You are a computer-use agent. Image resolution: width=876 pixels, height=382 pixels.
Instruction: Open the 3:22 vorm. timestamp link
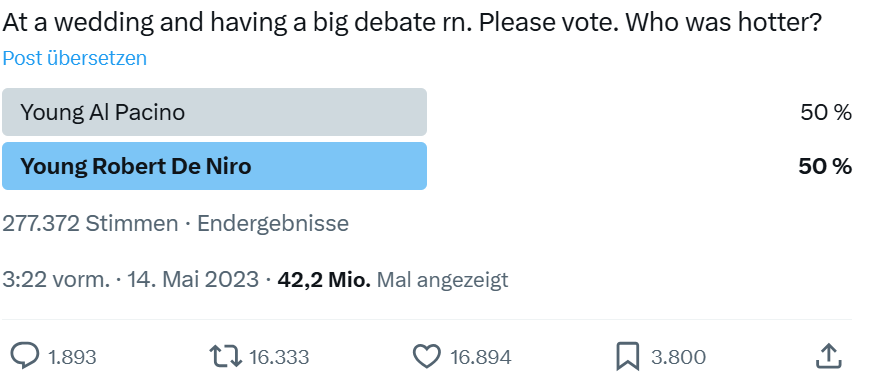tap(56, 279)
